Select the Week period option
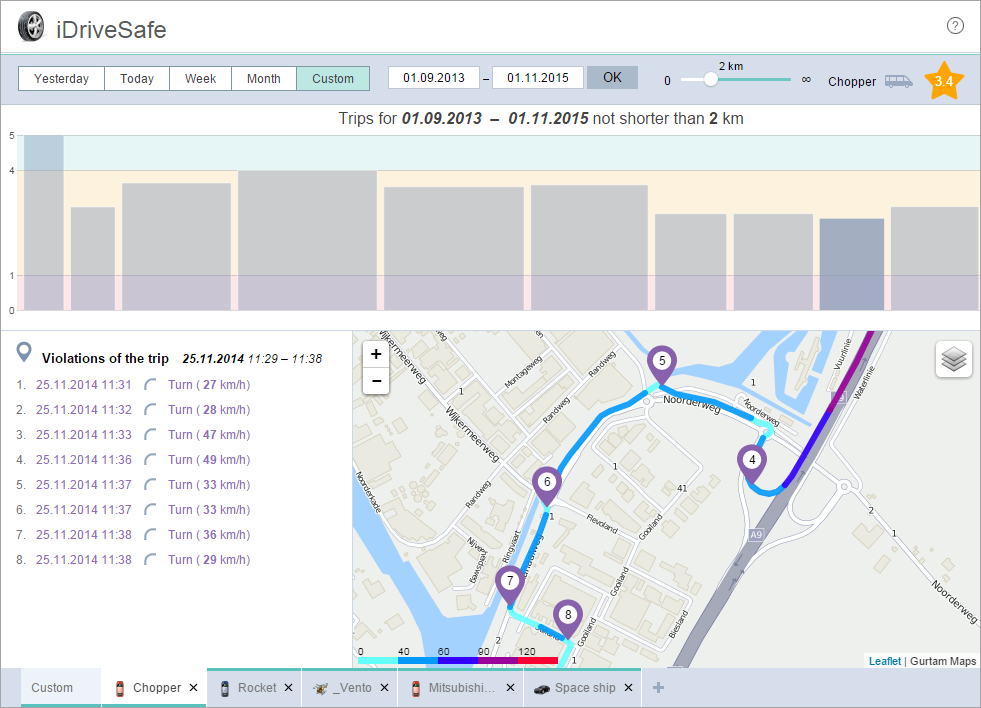 [200, 79]
